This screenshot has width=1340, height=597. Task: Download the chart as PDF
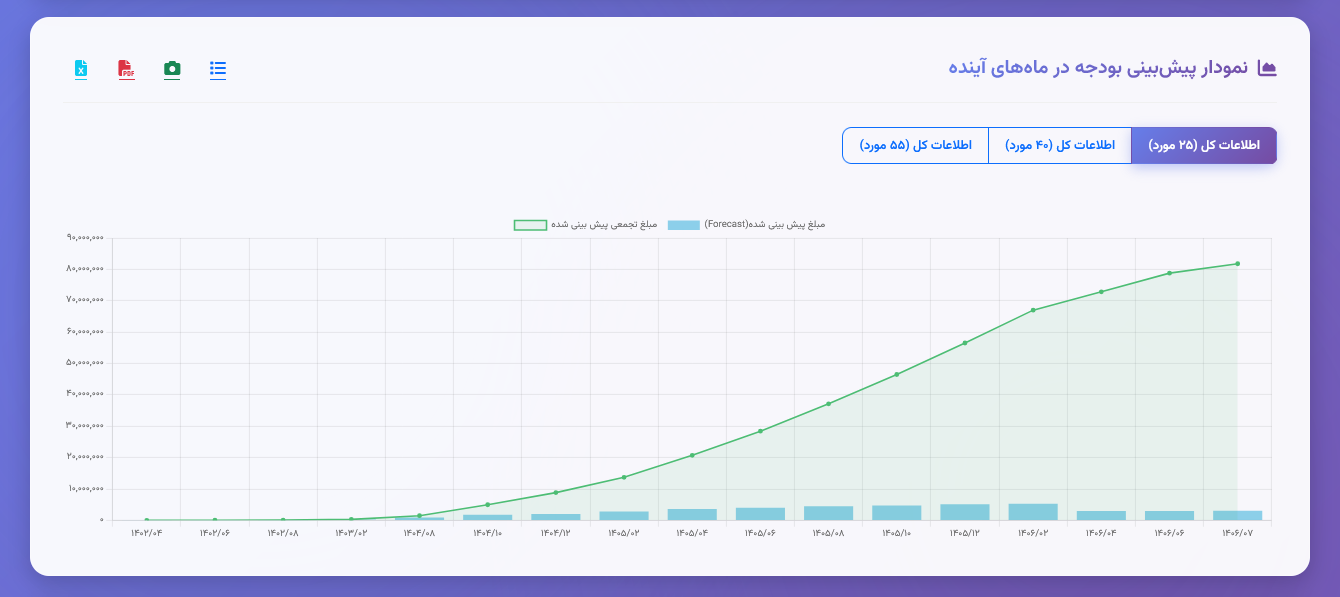126,69
